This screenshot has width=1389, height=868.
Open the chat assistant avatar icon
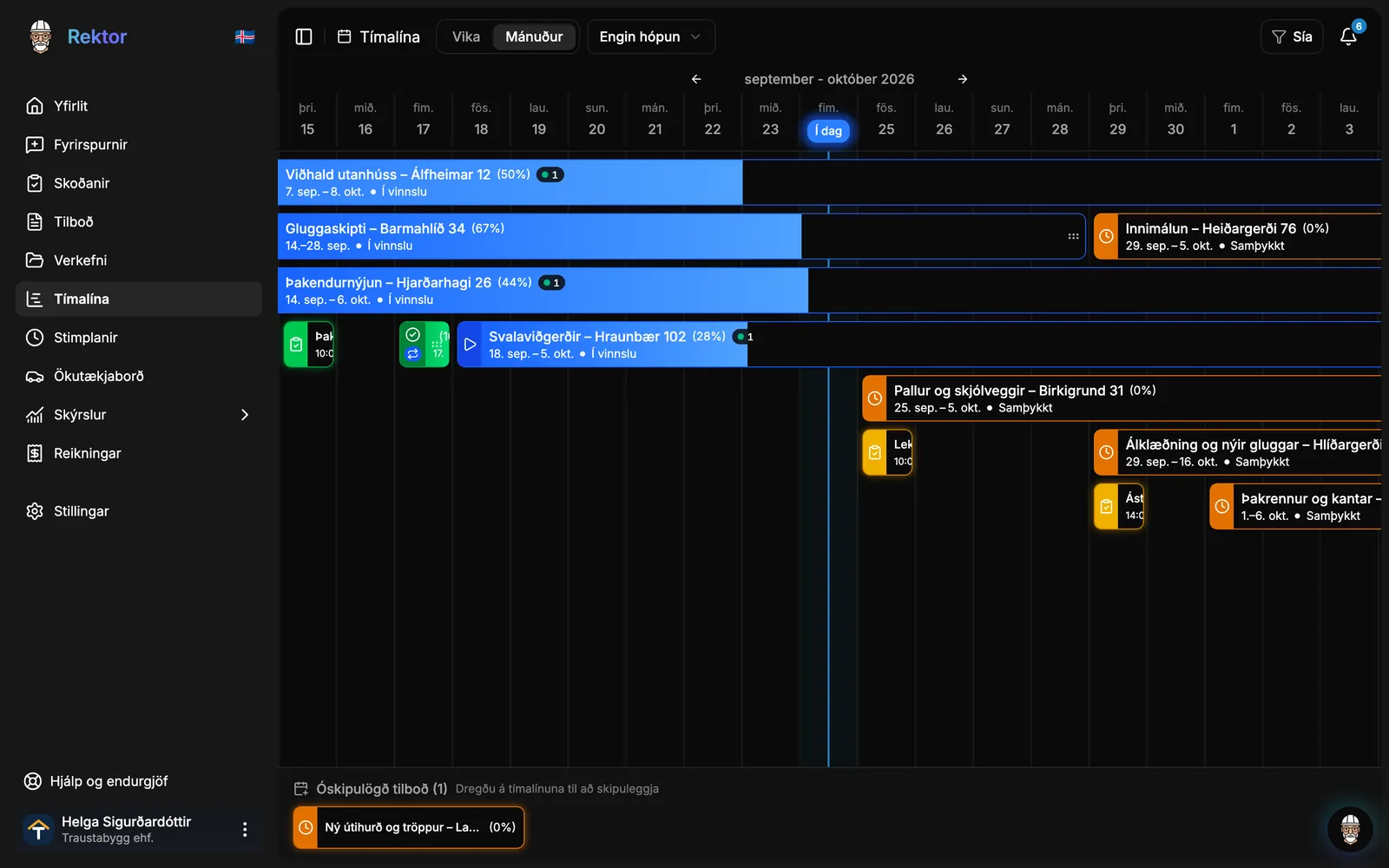click(x=1350, y=829)
